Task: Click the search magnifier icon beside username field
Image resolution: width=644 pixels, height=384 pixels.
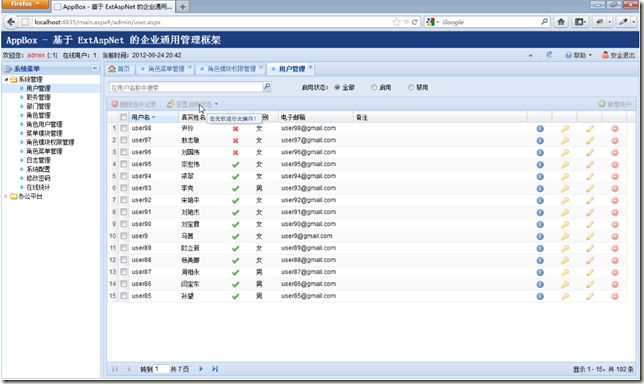Action: point(267,87)
